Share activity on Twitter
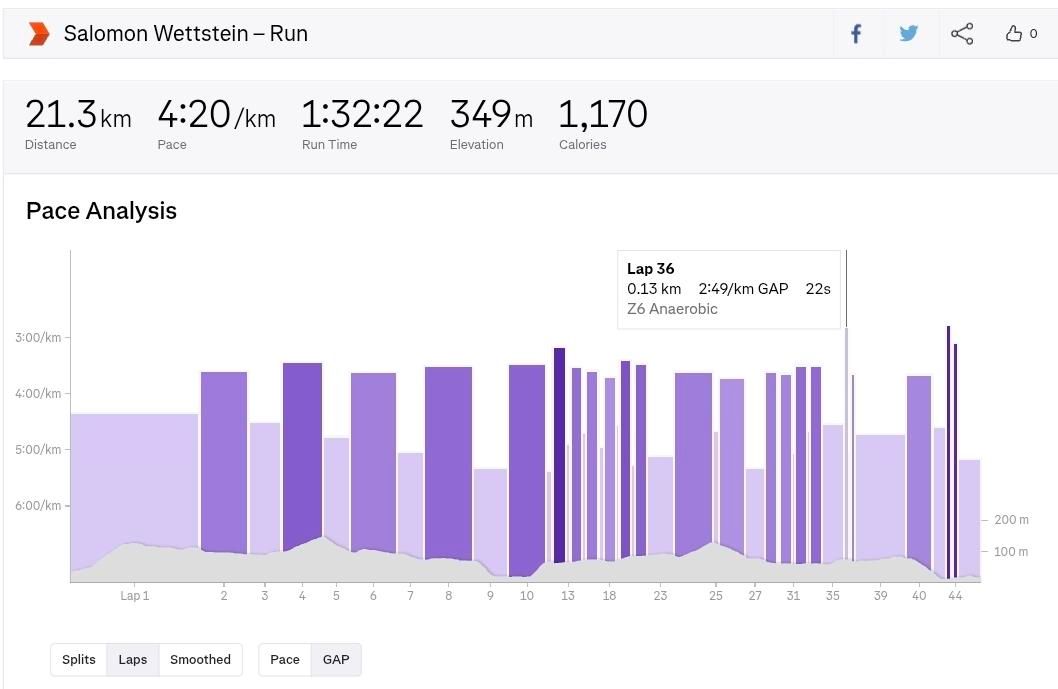 [908, 34]
